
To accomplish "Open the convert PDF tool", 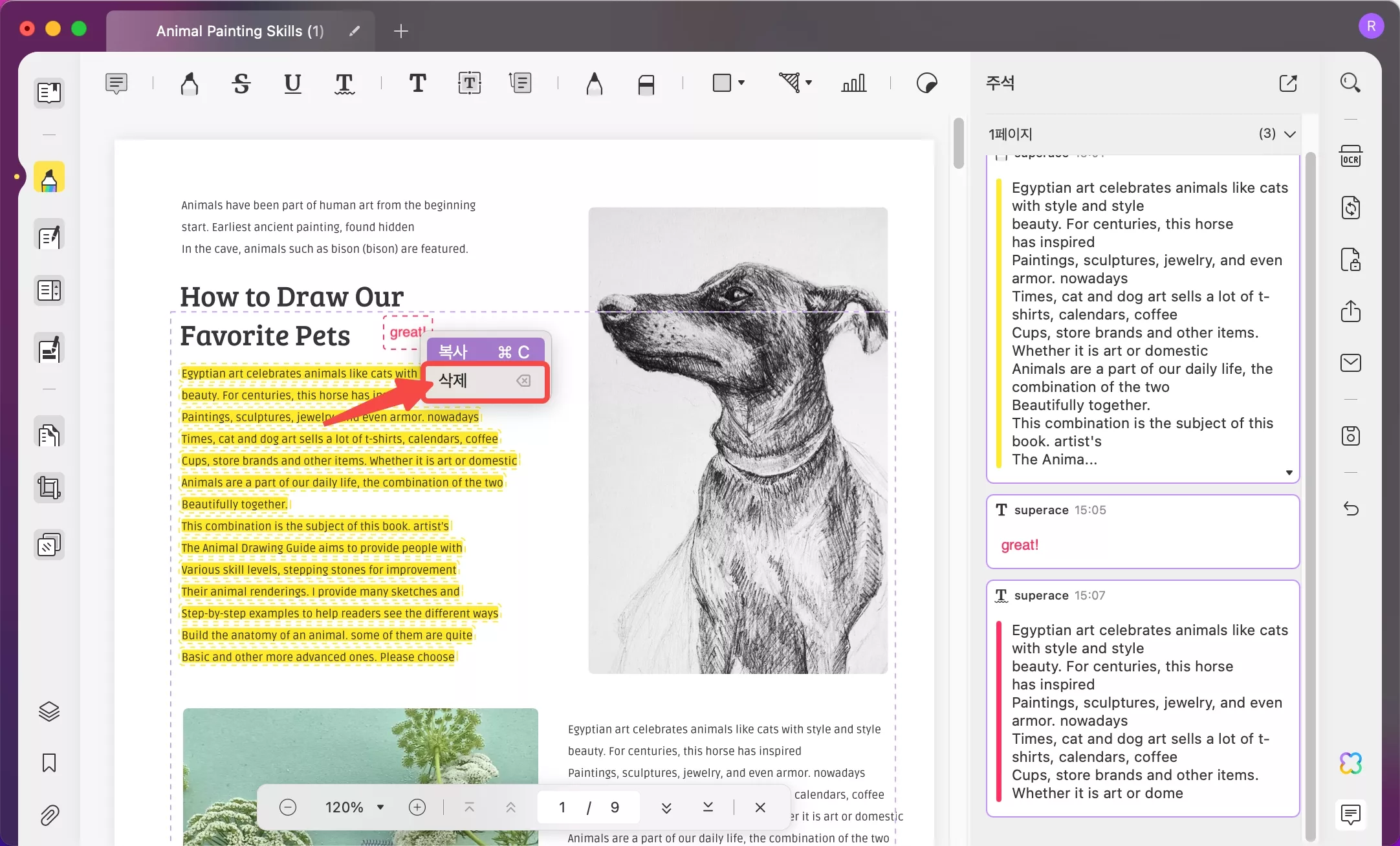I will 1350,208.
